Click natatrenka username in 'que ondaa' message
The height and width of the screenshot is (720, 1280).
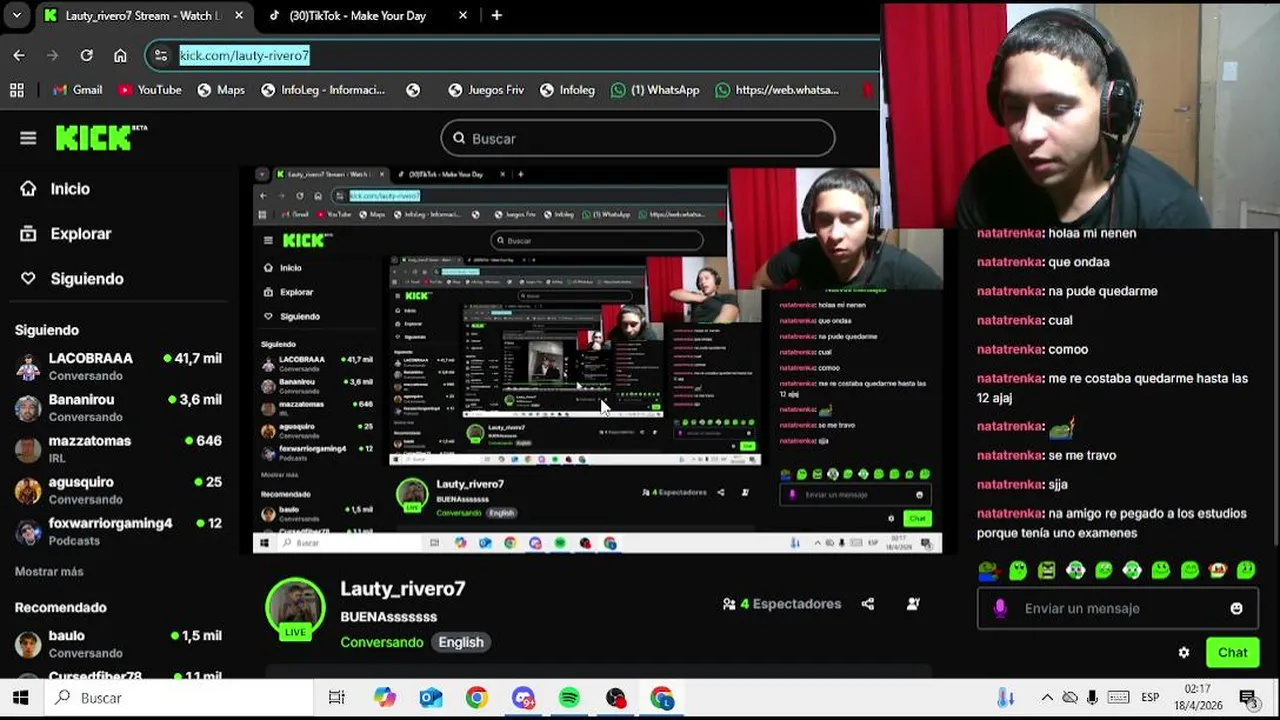(1010, 262)
